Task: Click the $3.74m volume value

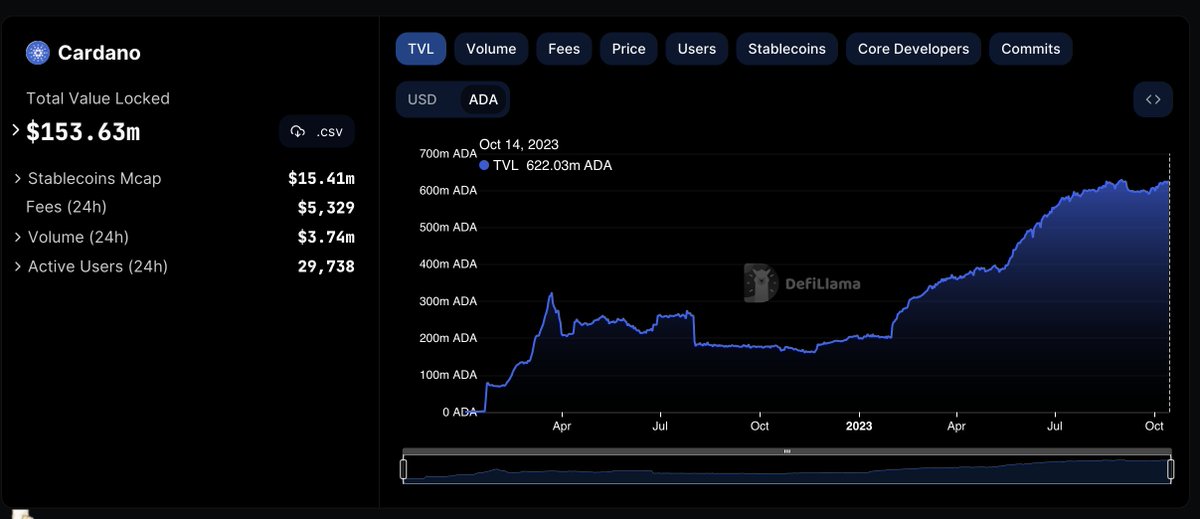Action: tap(326, 237)
